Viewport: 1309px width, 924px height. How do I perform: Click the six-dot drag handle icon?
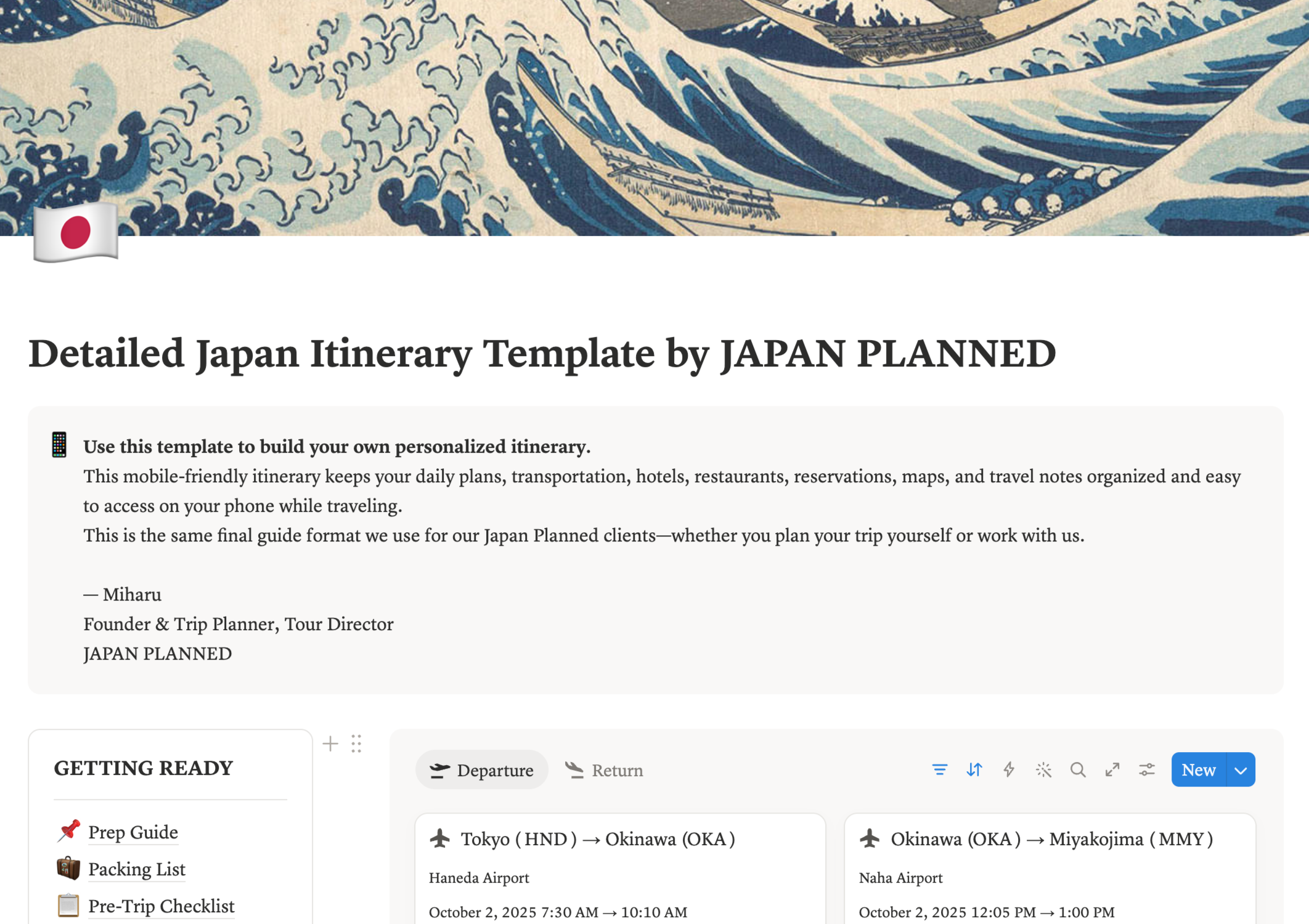coord(356,744)
